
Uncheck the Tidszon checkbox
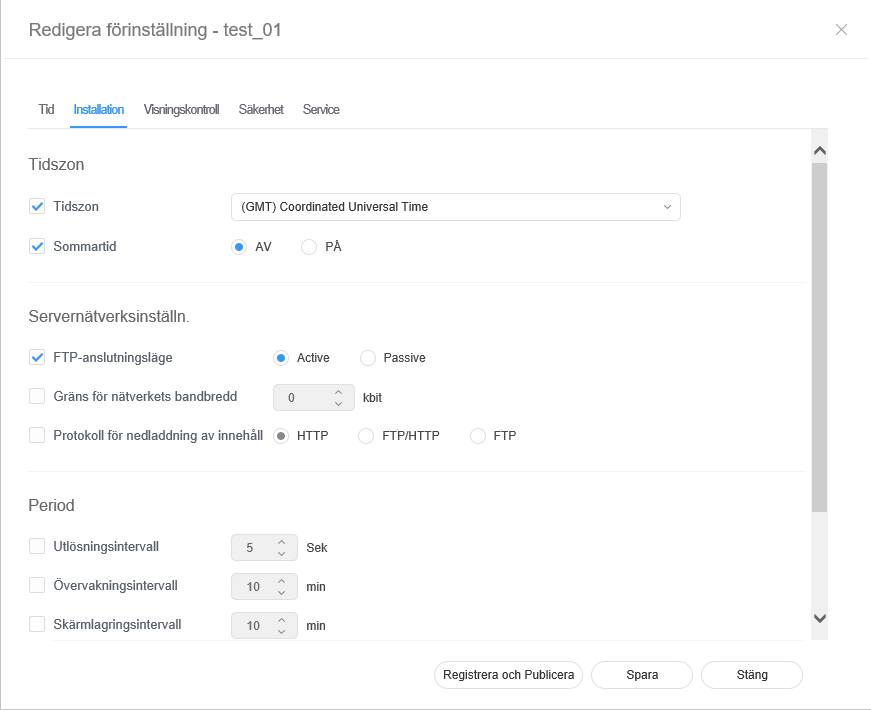[x=38, y=207]
